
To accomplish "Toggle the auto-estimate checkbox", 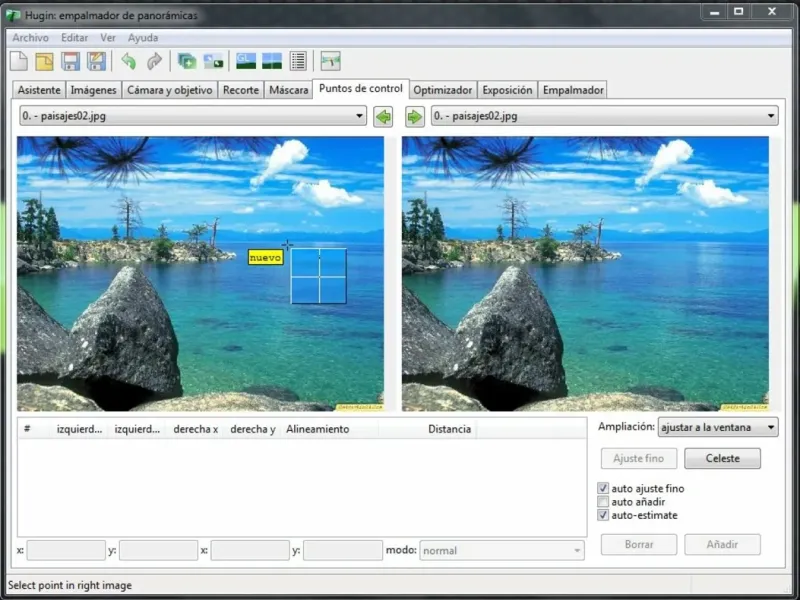I will 603,515.
